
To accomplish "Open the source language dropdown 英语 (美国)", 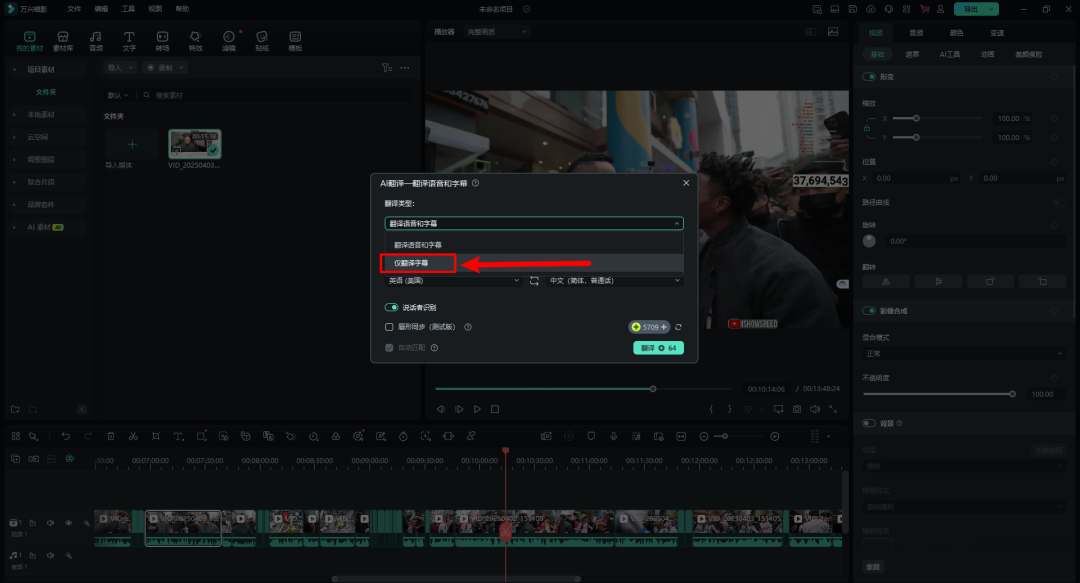I will click(453, 280).
